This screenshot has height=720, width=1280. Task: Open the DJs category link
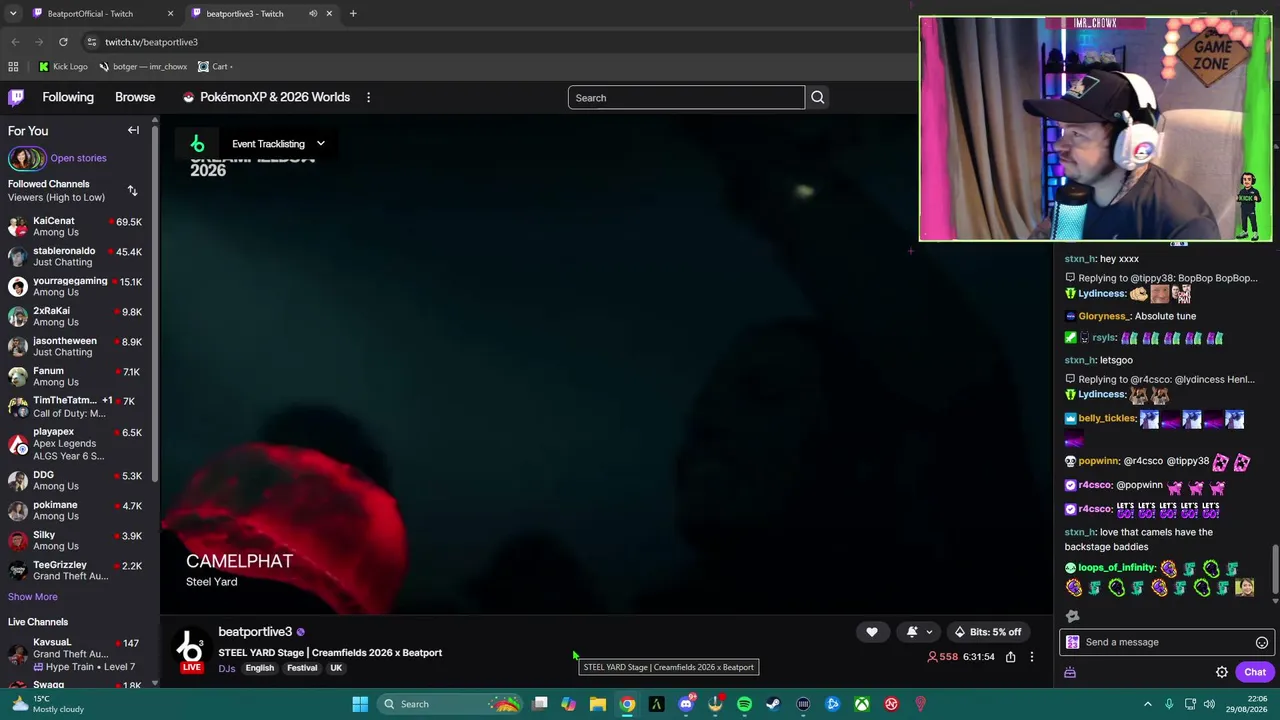click(227, 668)
